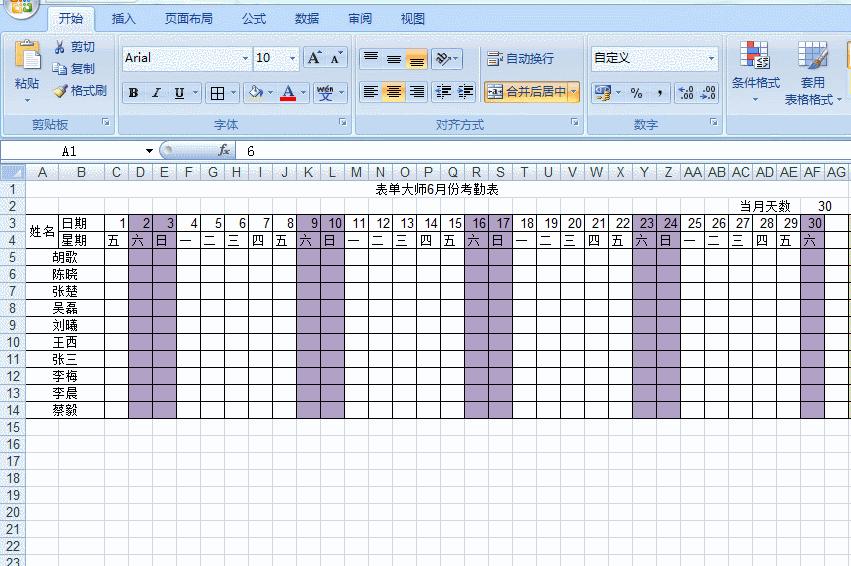851x566 pixels.
Task: Expand the borders options arrow
Action: [234, 93]
